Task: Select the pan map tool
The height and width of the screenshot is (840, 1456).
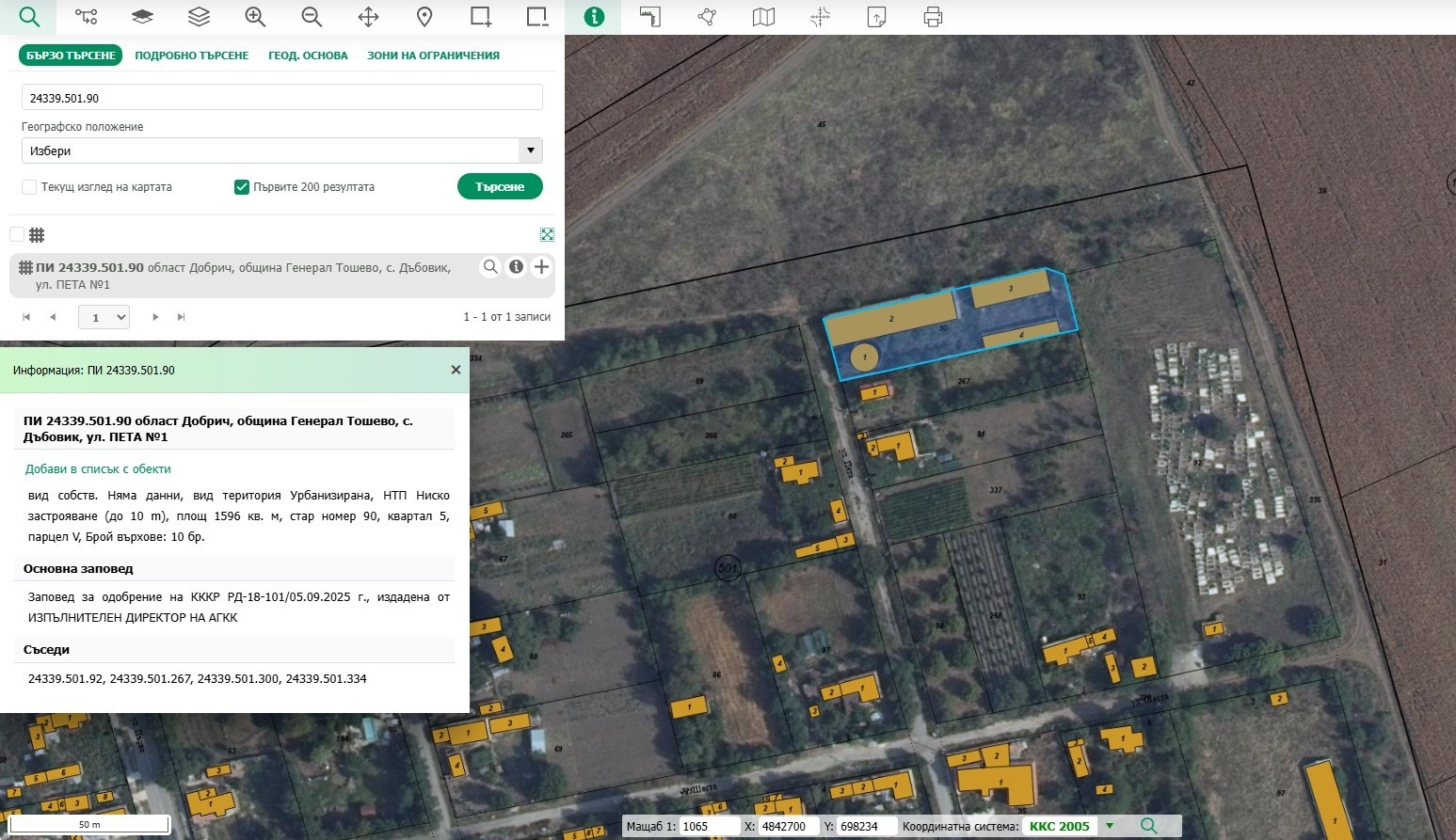Action: tap(368, 17)
